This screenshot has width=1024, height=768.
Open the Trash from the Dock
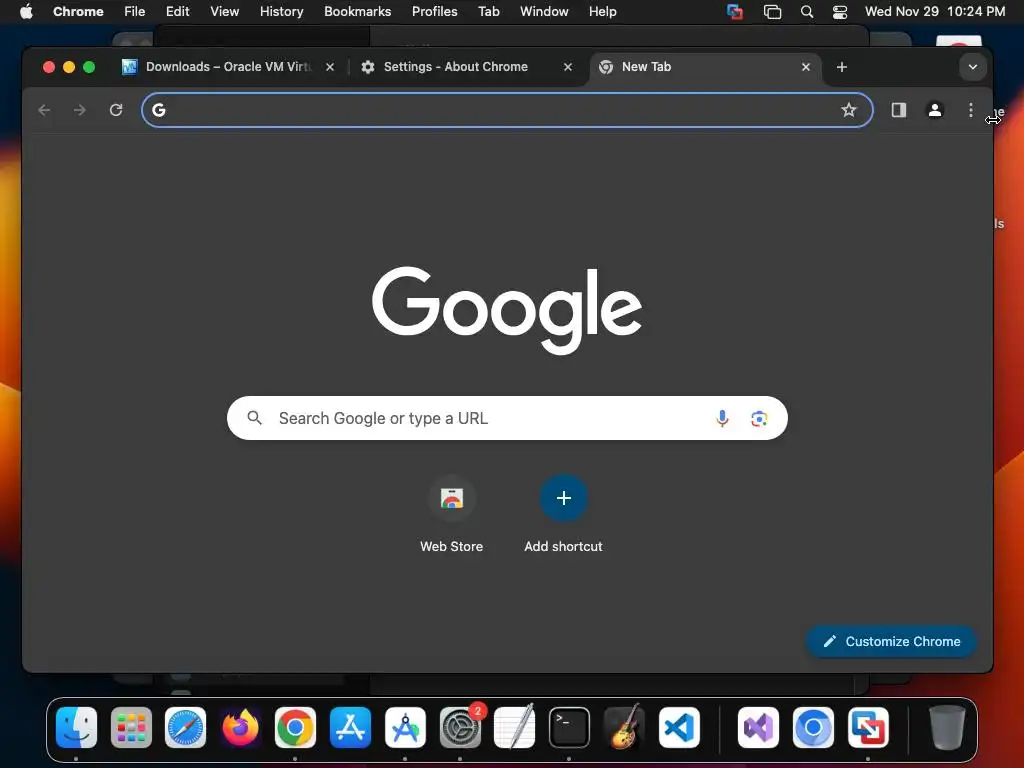tap(947, 728)
